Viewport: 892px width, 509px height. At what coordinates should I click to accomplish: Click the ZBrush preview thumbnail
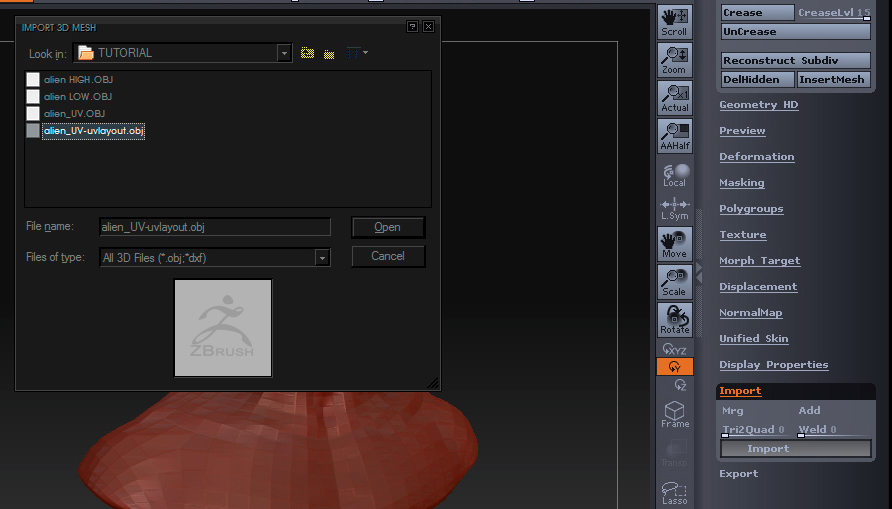(223, 328)
